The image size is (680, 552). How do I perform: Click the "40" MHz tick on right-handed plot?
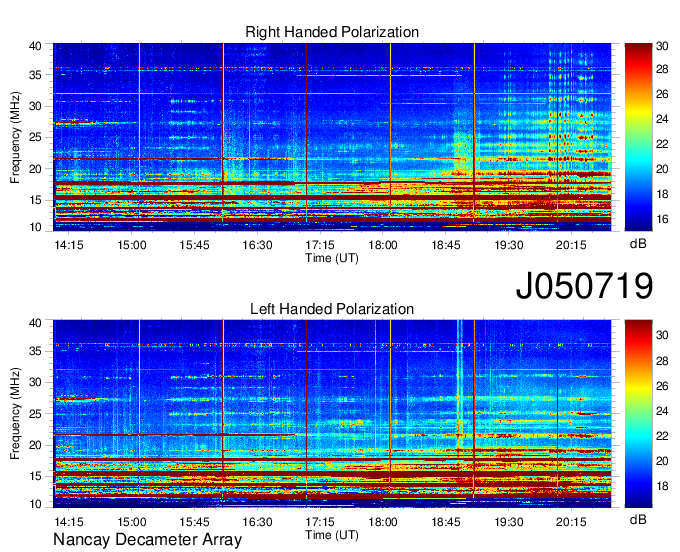pos(36,46)
